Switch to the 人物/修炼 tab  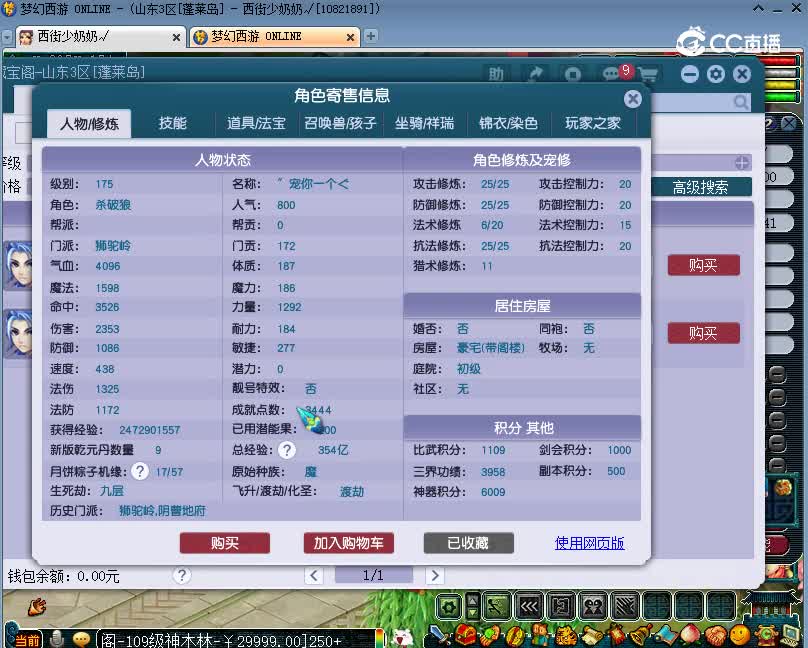pos(89,124)
